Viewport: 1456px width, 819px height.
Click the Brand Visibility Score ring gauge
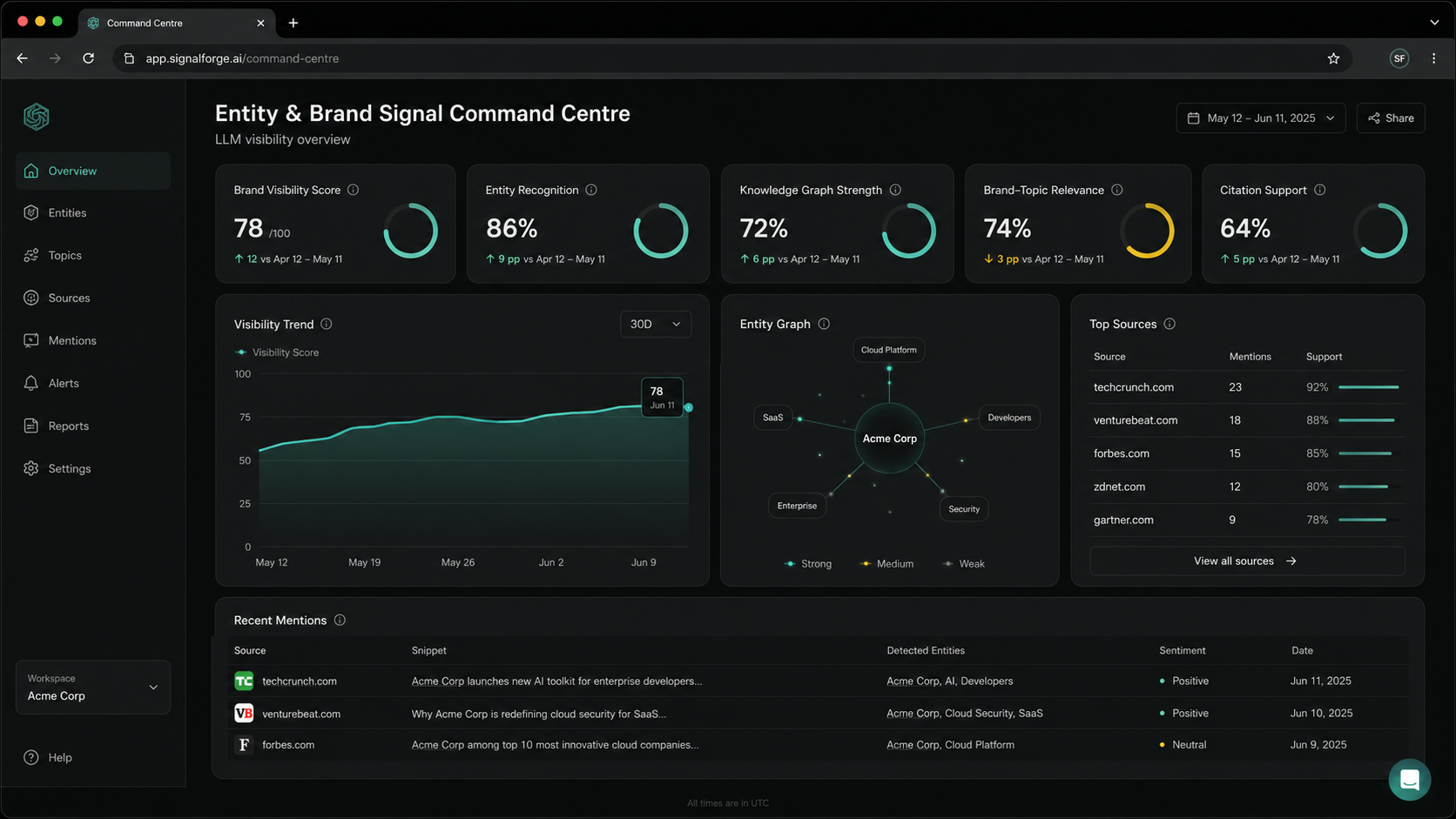[410, 231]
